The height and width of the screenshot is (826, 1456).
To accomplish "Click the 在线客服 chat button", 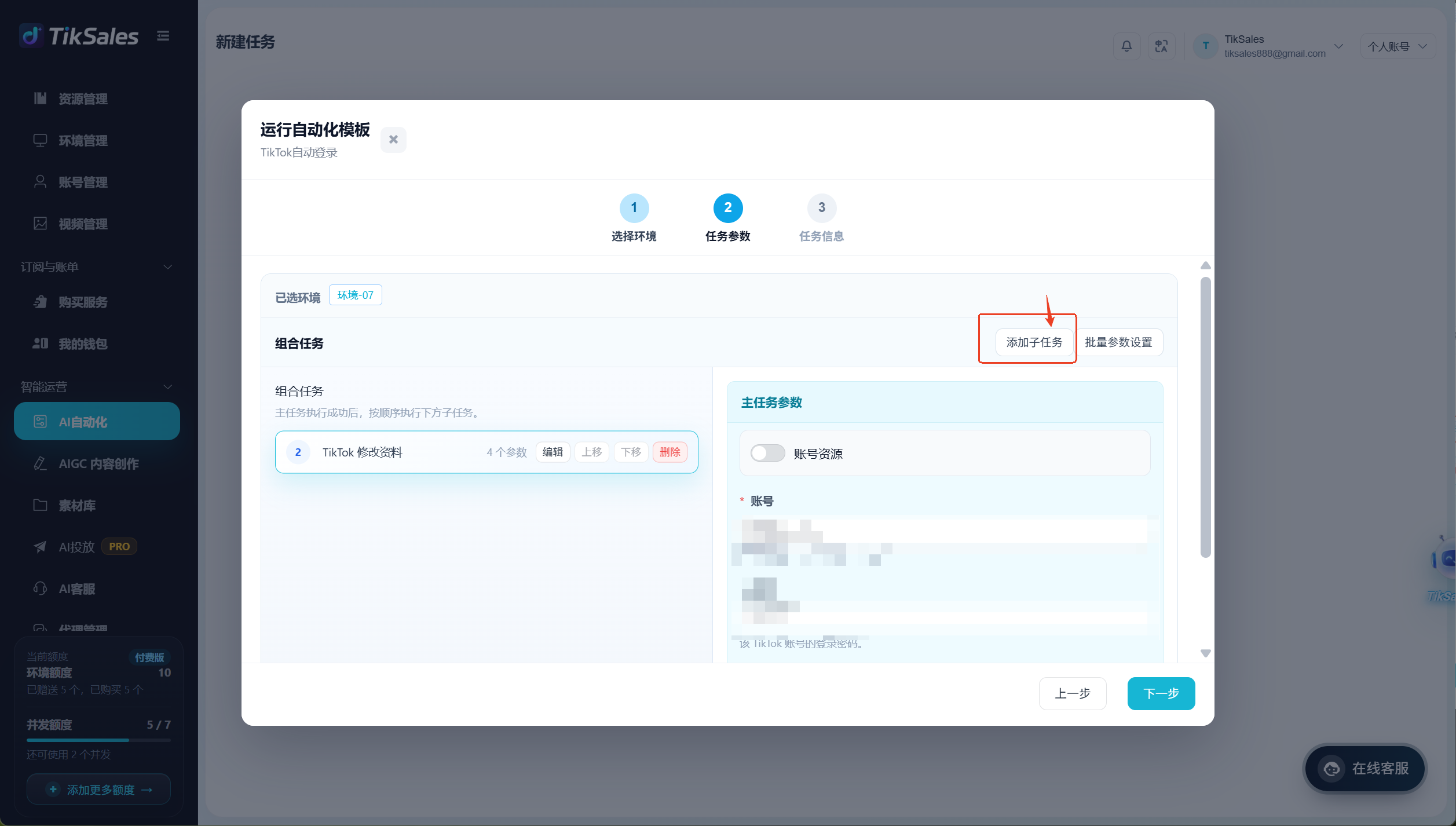I will (x=1364, y=769).
